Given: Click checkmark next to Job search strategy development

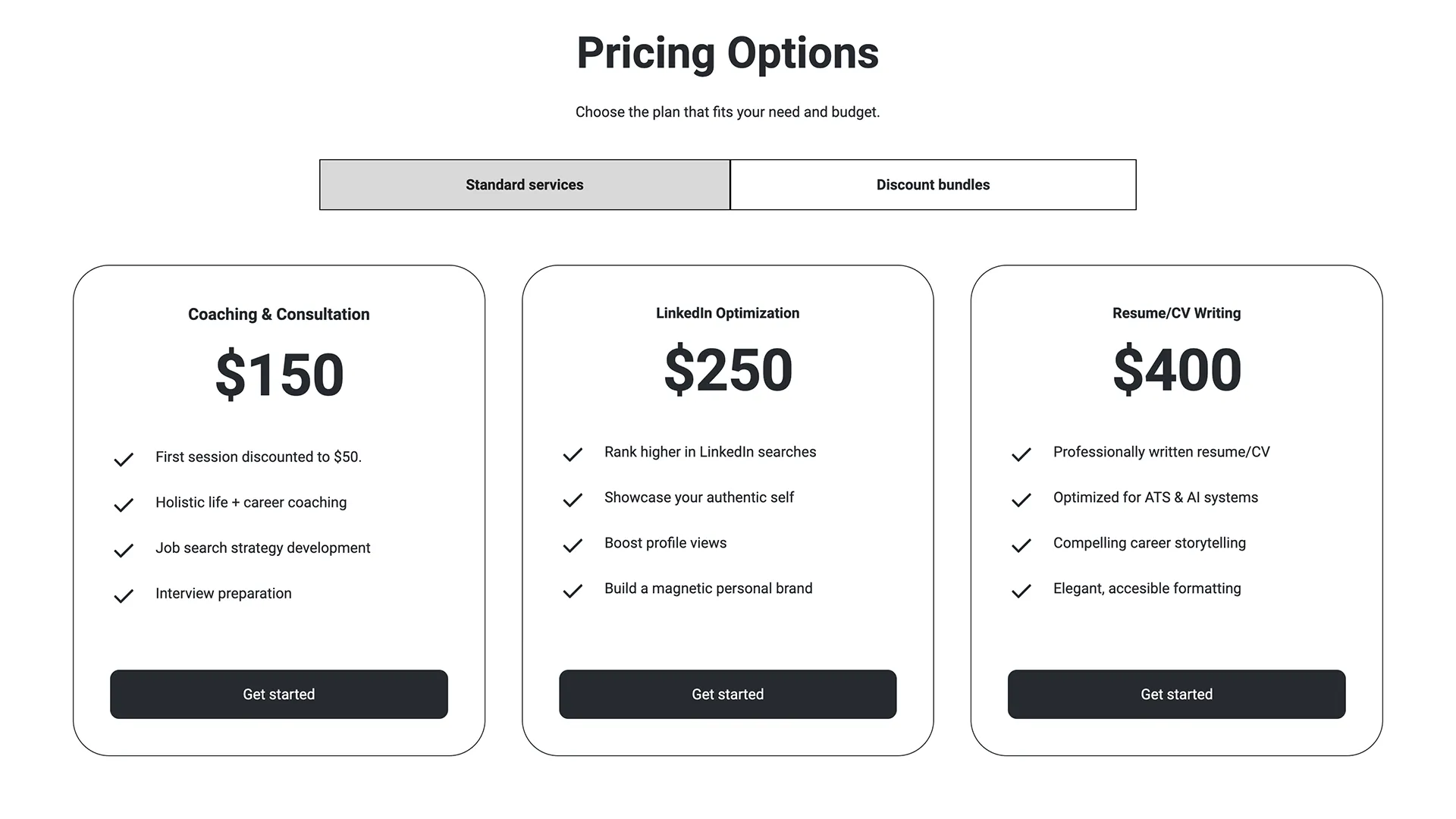Looking at the screenshot, I should pyautogui.click(x=124, y=551).
